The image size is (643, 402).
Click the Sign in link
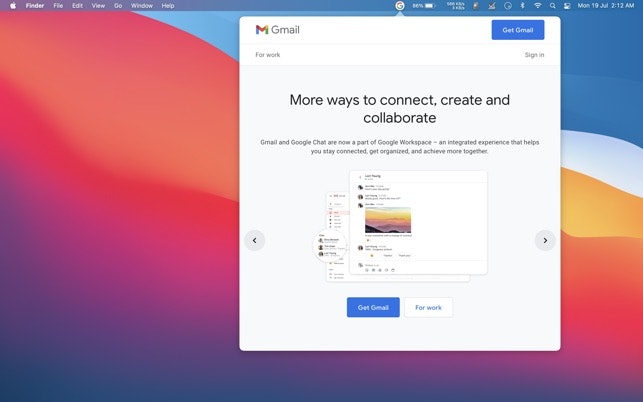pos(534,55)
